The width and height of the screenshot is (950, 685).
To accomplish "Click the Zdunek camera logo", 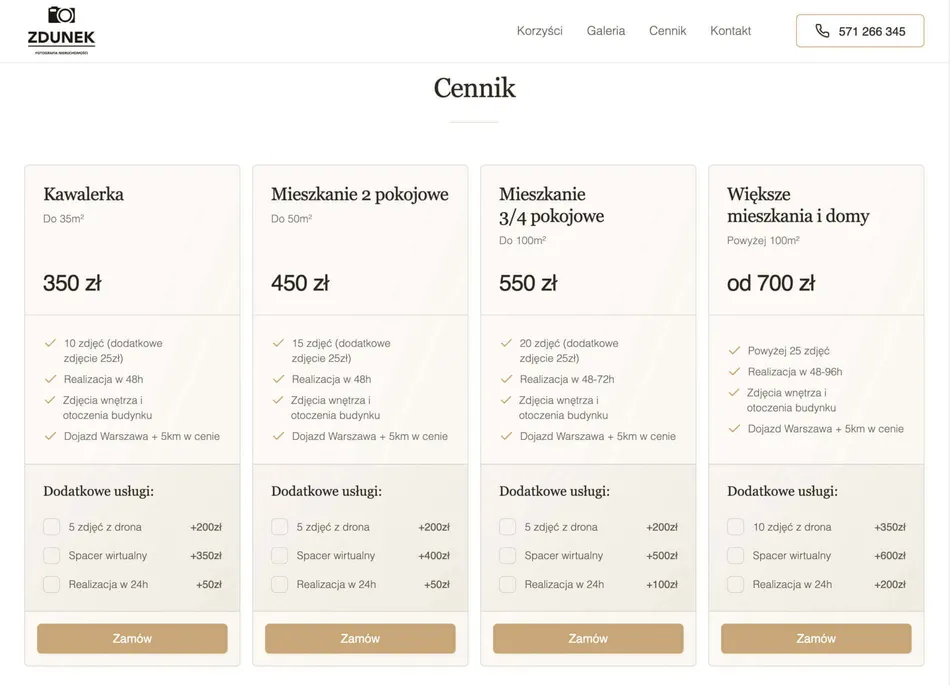I will click(x=62, y=29).
